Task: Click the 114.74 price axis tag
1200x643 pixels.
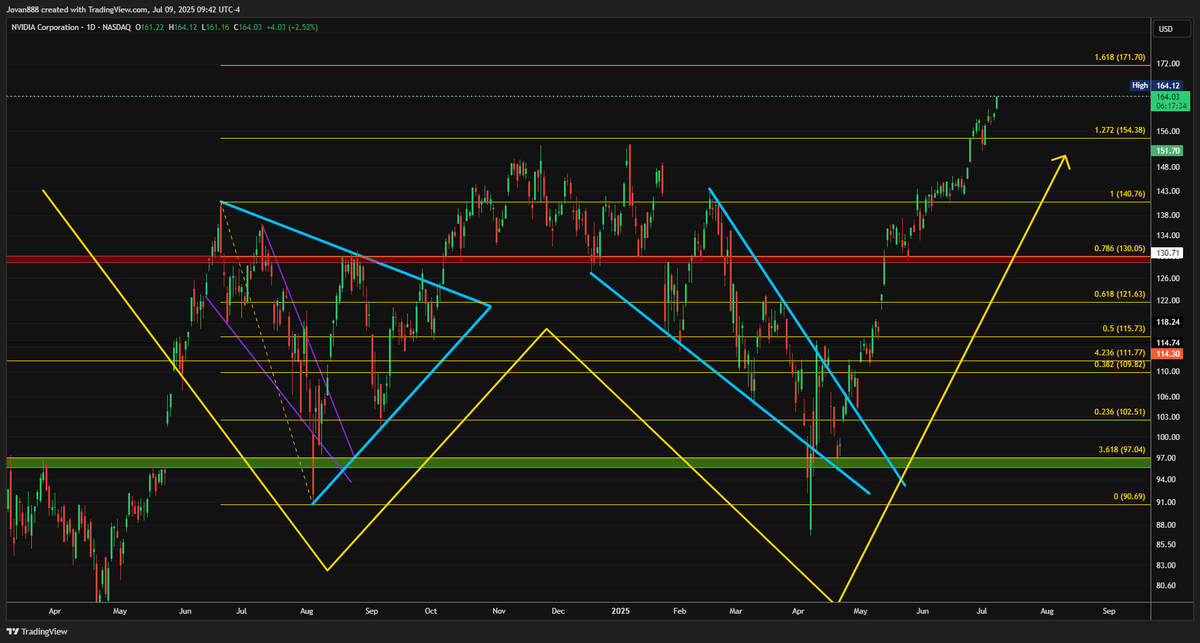Action: click(1169, 342)
